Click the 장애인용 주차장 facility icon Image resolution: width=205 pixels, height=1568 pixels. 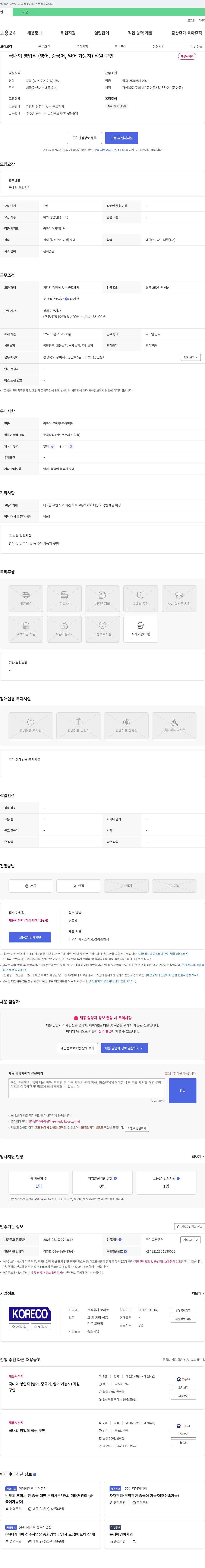coord(30,726)
